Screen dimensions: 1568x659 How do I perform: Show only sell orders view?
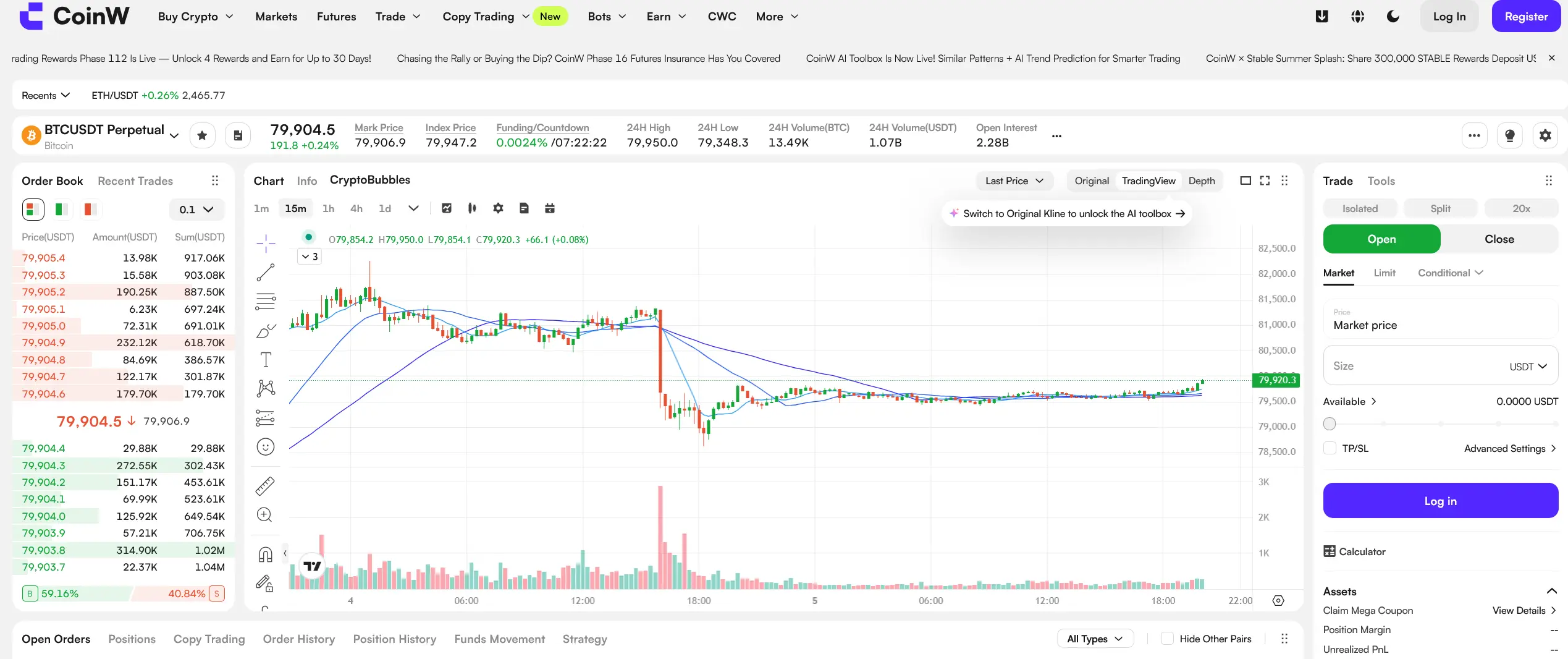[90, 209]
